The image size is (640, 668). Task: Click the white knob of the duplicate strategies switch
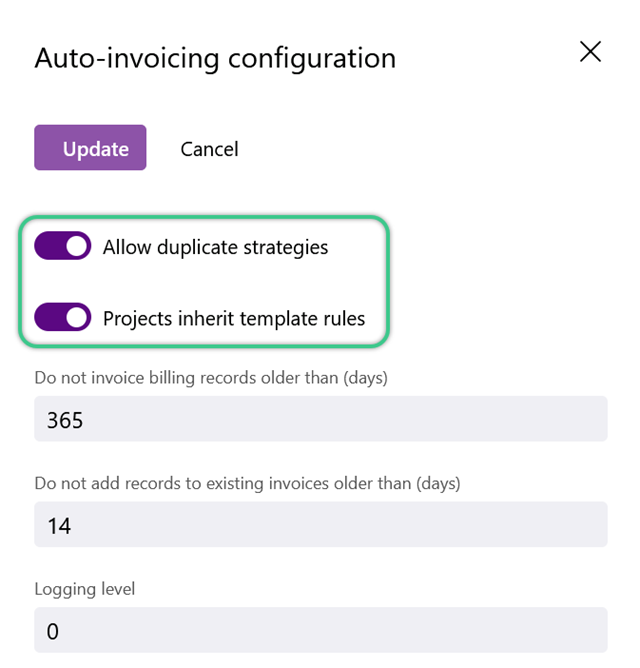pos(77,246)
